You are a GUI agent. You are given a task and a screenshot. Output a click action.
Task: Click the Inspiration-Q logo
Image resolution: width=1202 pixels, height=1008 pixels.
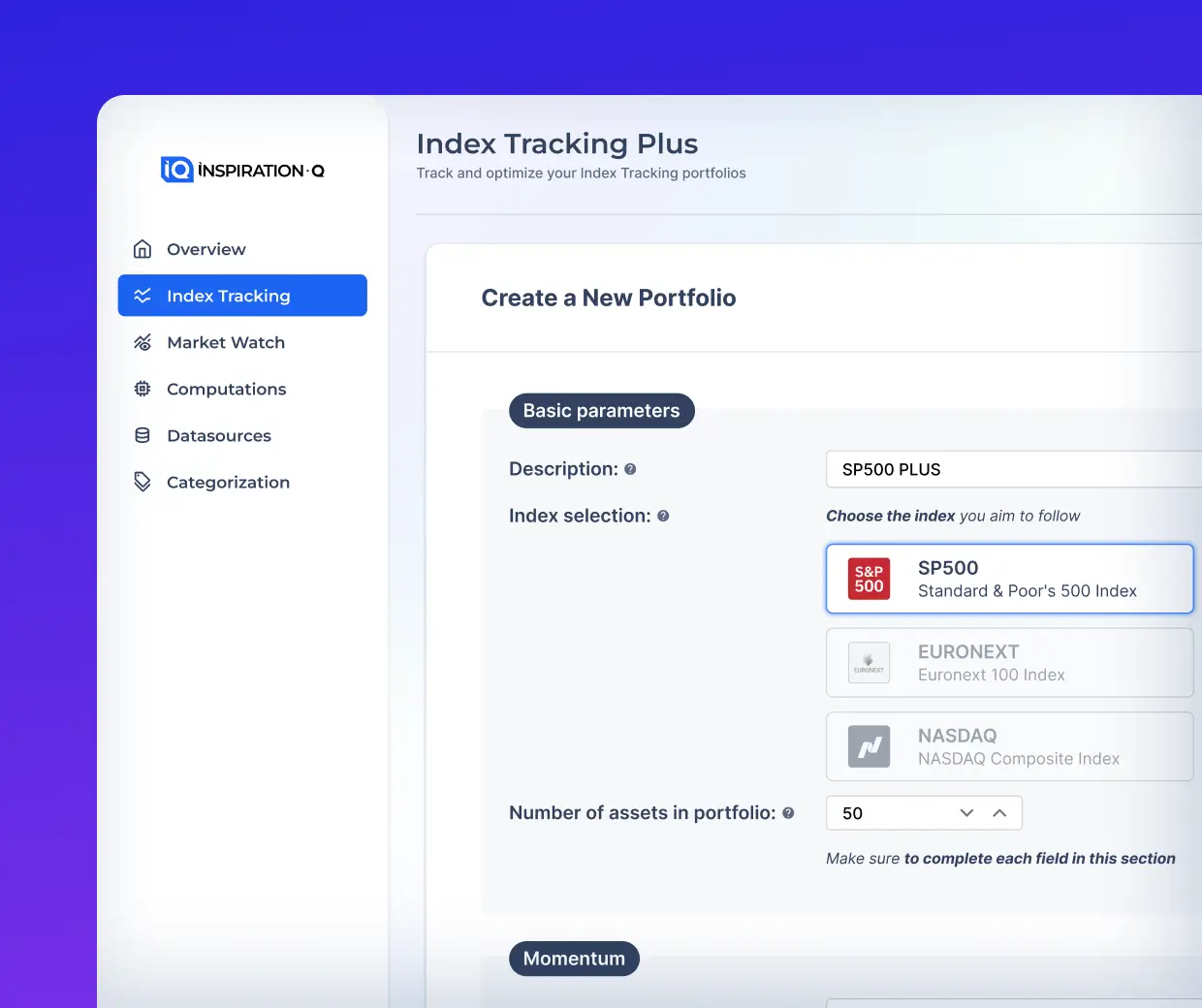(242, 171)
